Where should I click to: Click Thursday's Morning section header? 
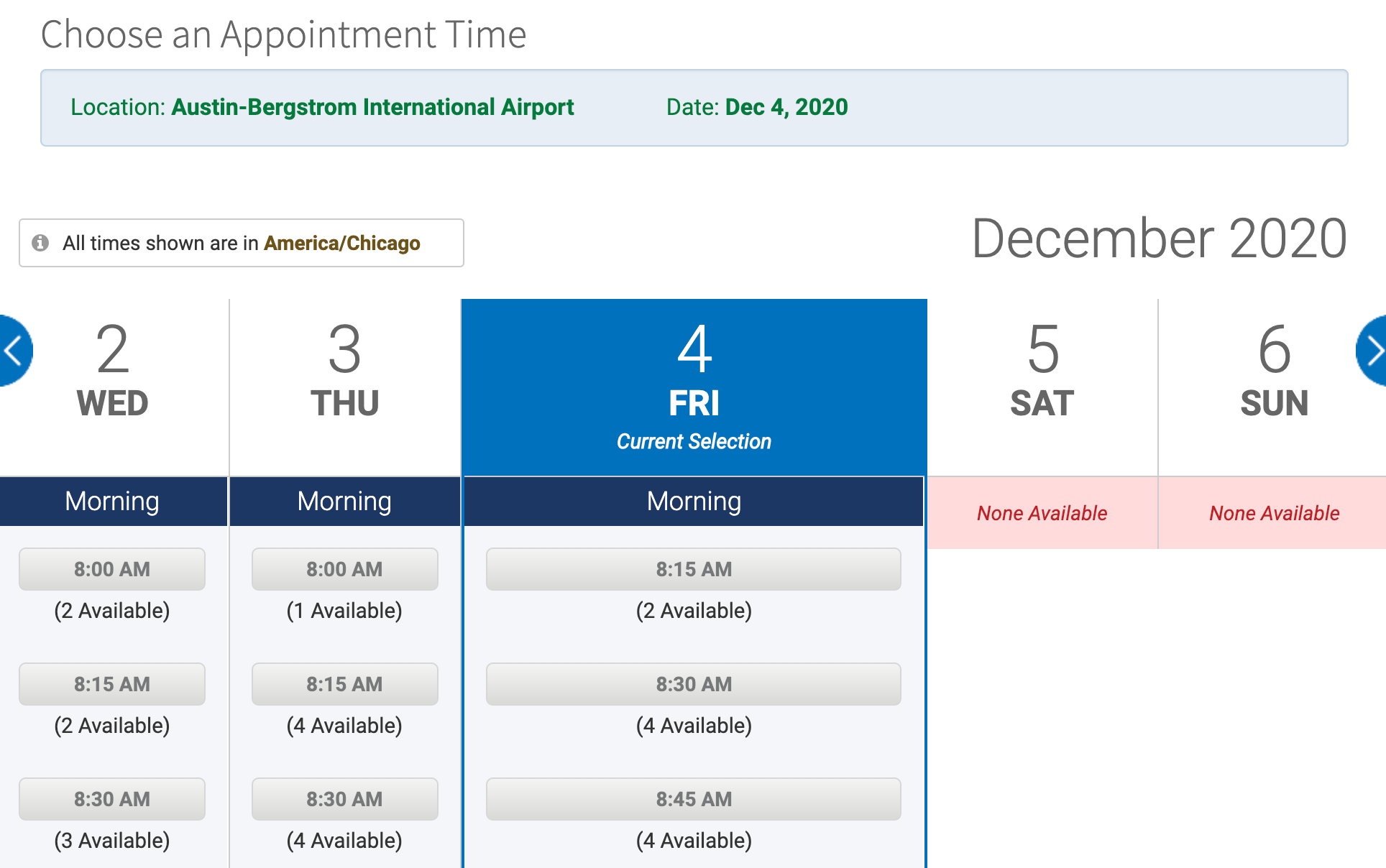point(344,502)
